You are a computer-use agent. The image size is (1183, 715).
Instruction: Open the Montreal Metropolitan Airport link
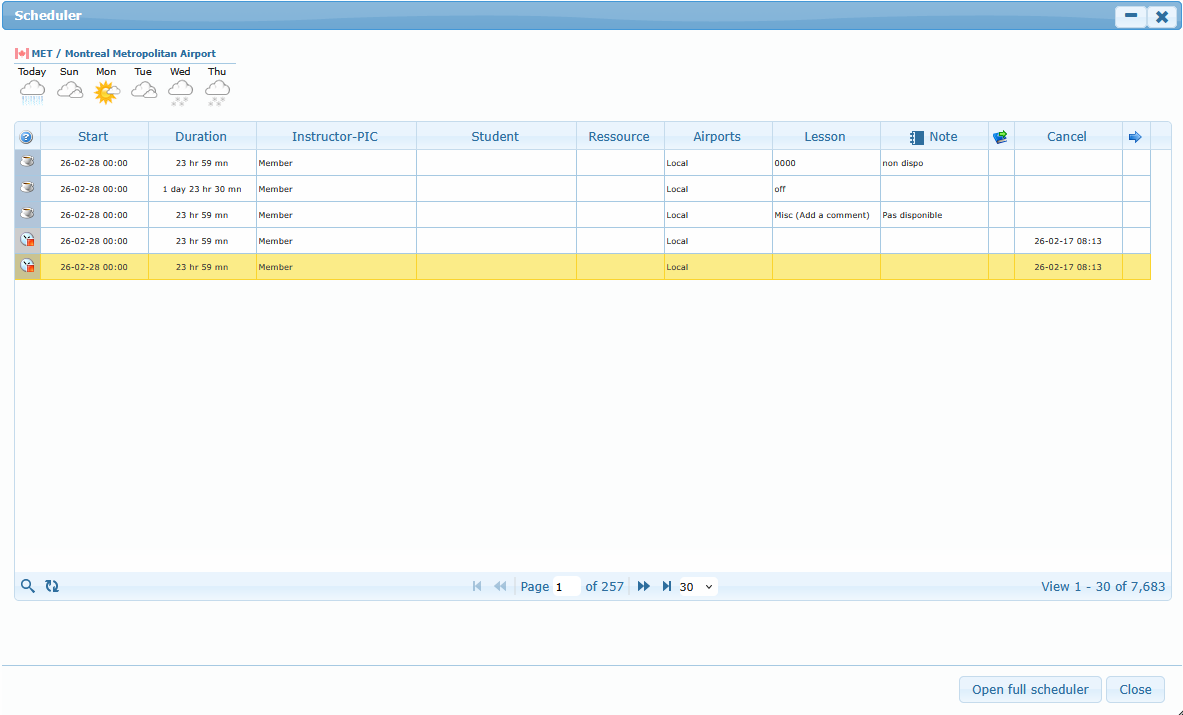pos(123,54)
